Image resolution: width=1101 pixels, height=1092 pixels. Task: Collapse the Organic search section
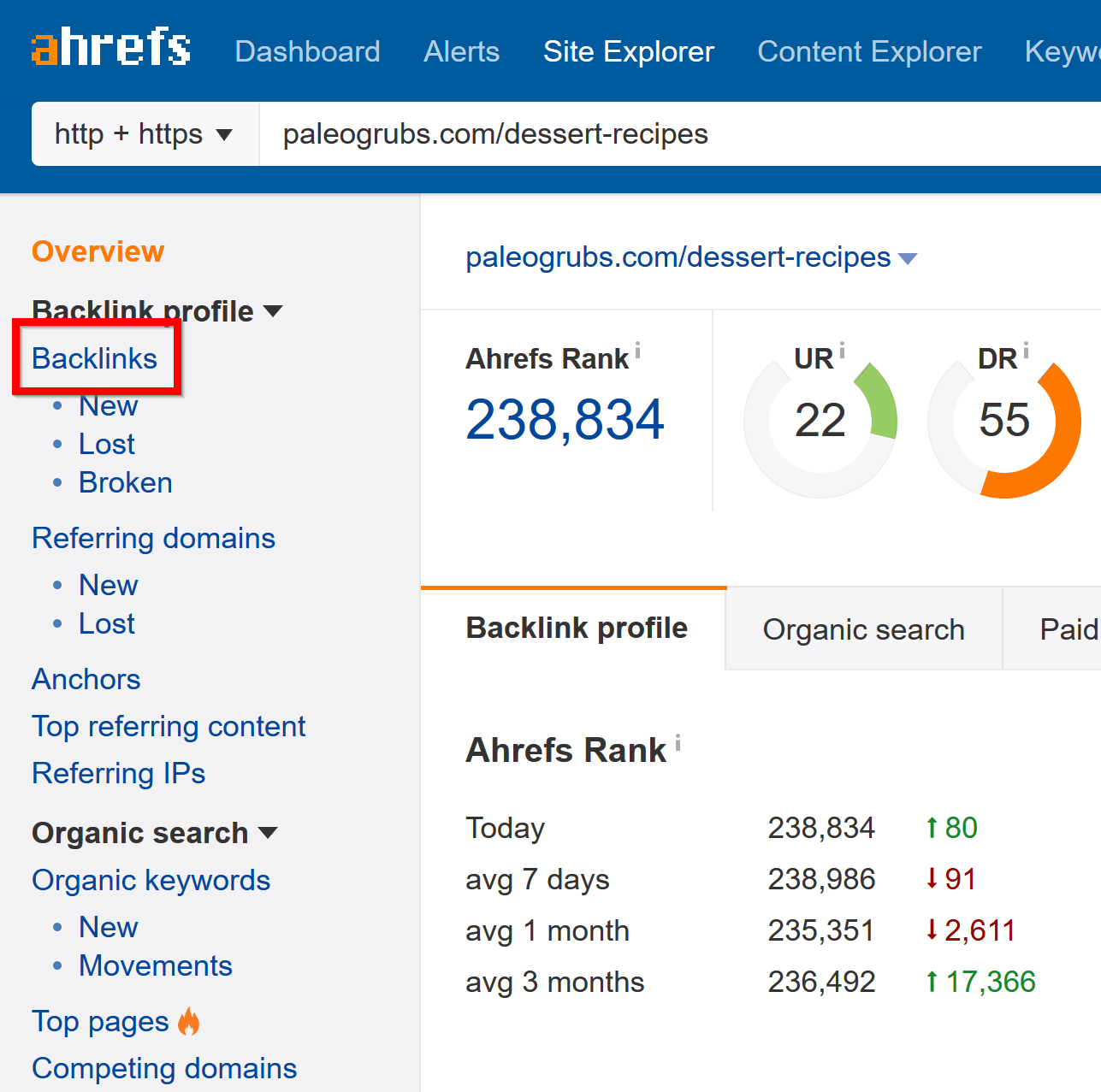(x=269, y=832)
